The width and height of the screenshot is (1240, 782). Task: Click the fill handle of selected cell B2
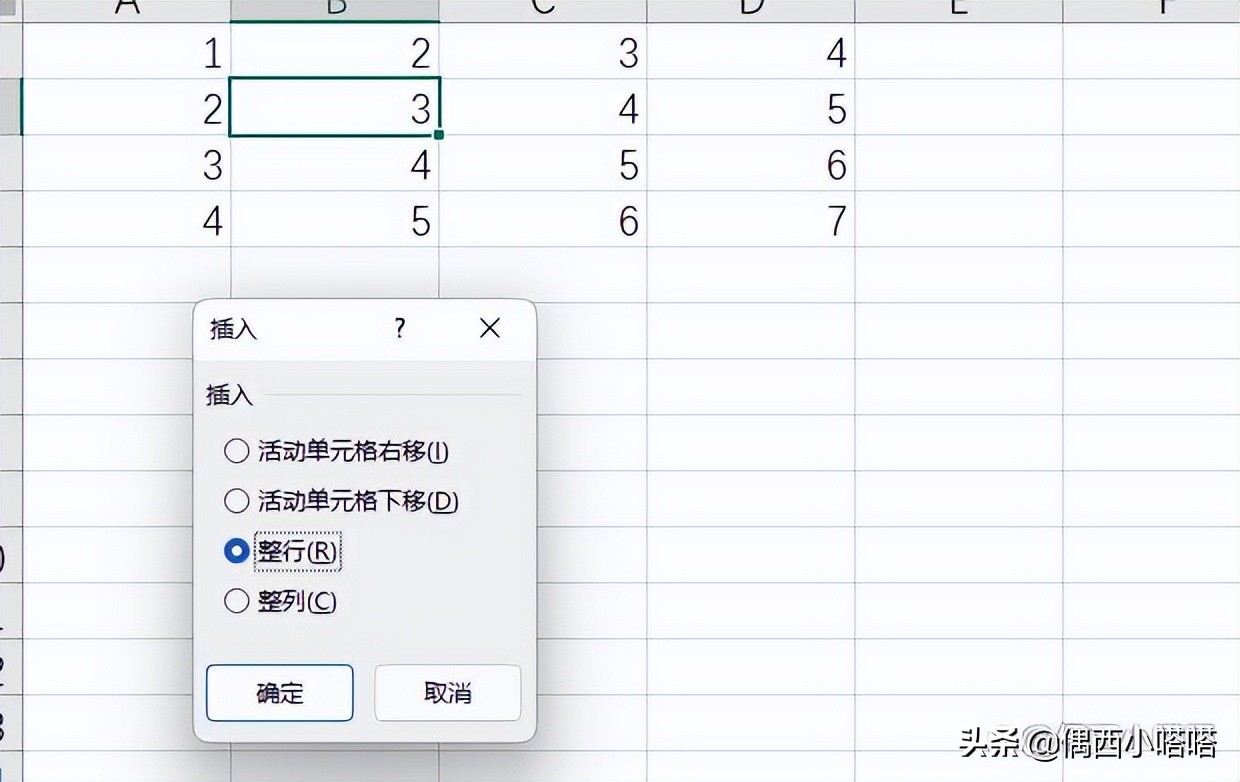[x=438, y=133]
